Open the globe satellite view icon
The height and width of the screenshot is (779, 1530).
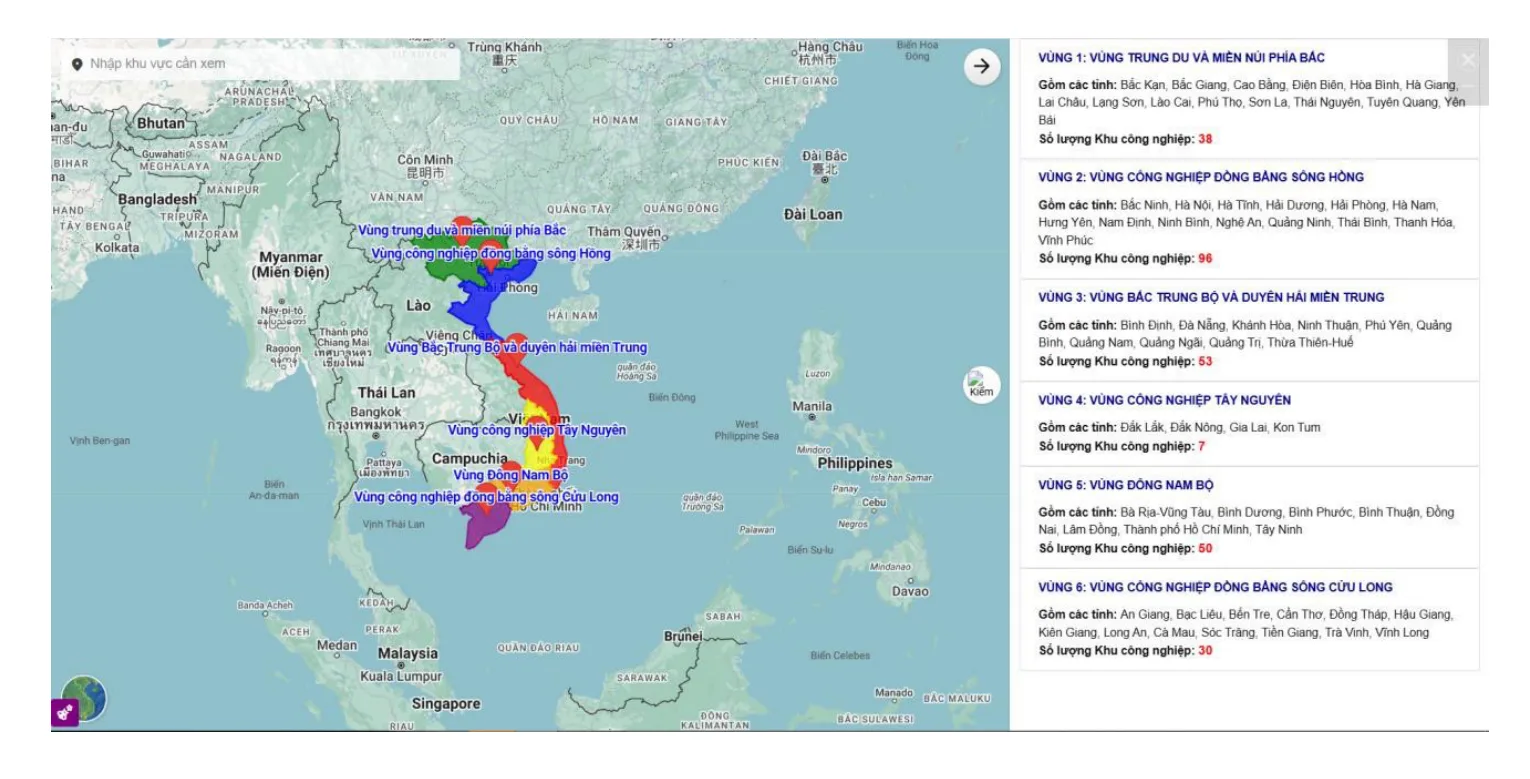pos(85,698)
